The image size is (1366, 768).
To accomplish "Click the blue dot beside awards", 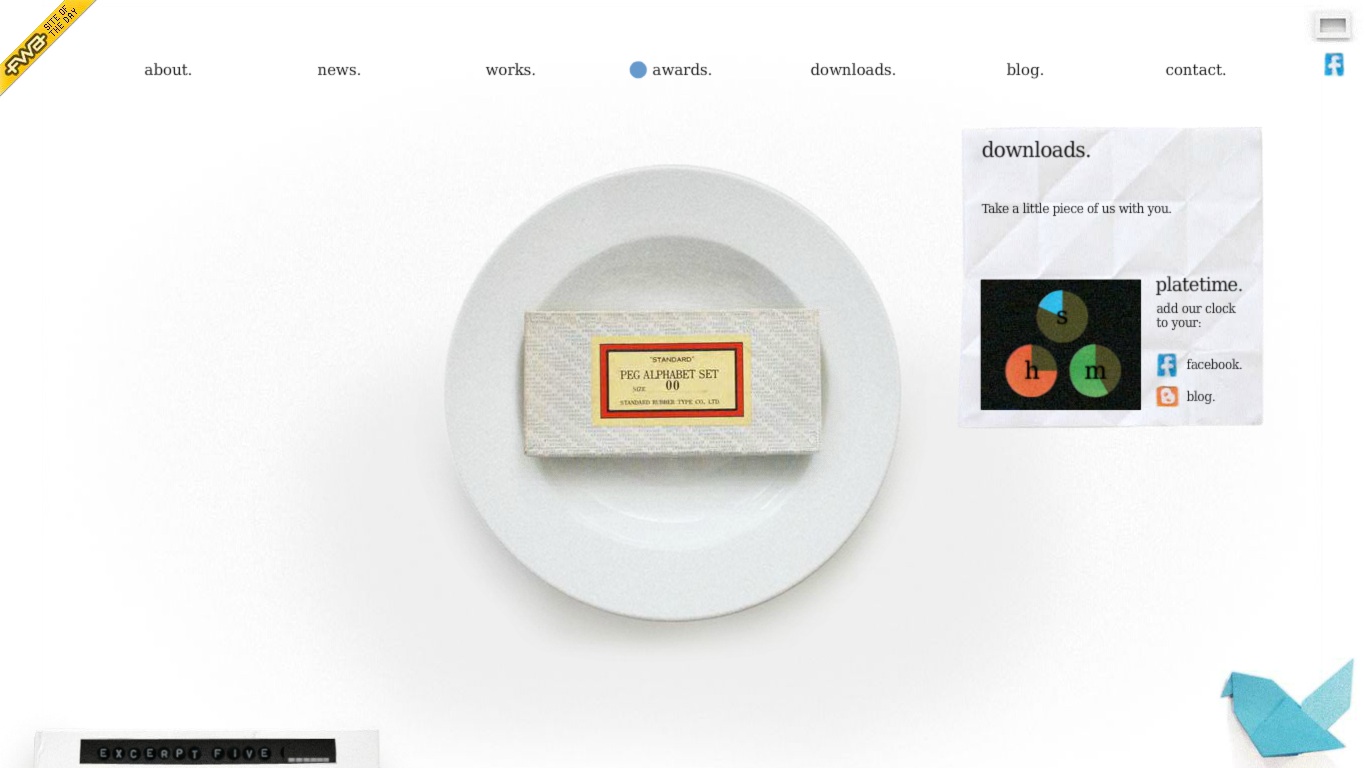I will click(x=638, y=70).
